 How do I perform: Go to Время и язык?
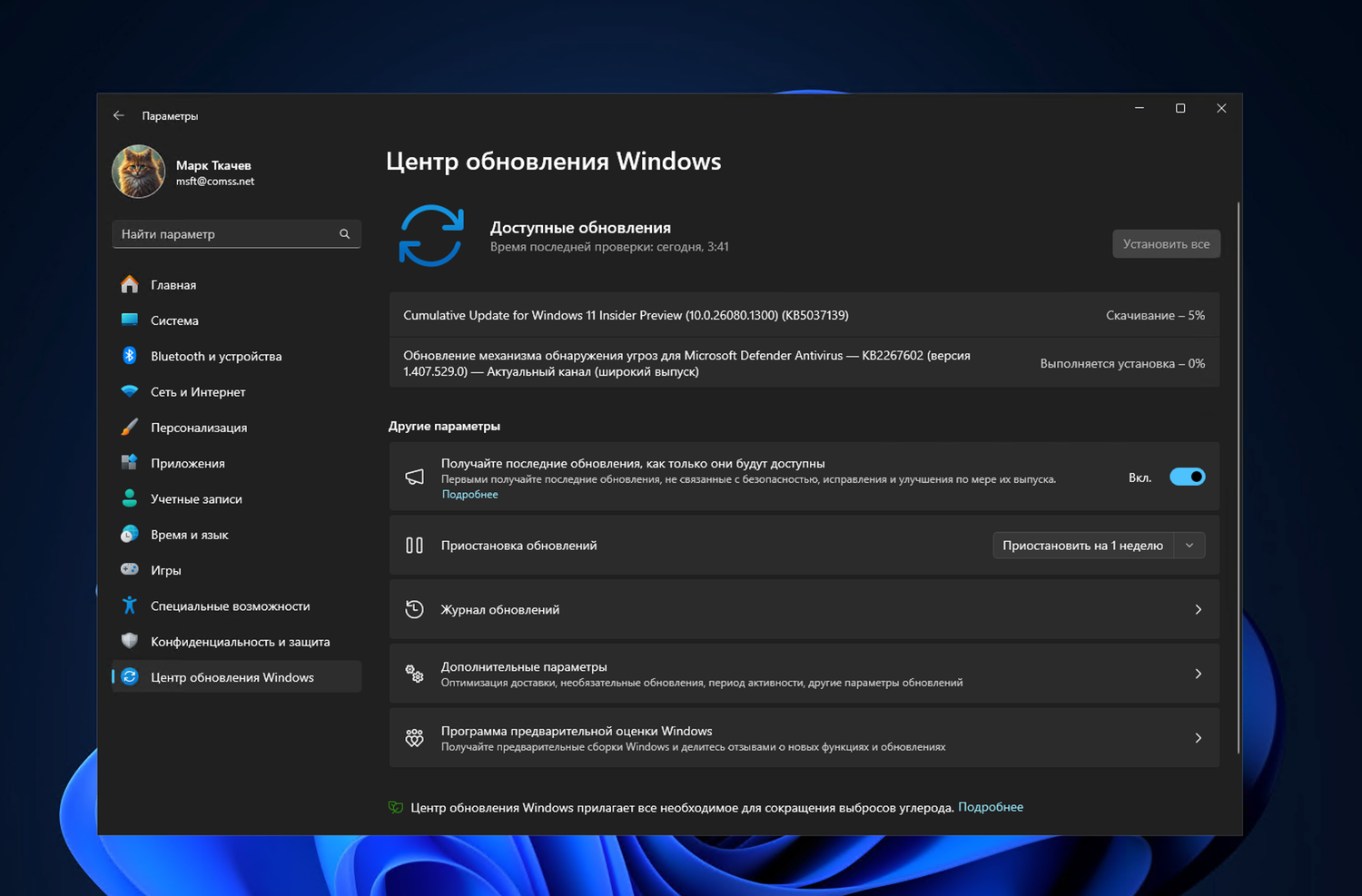(x=236, y=535)
